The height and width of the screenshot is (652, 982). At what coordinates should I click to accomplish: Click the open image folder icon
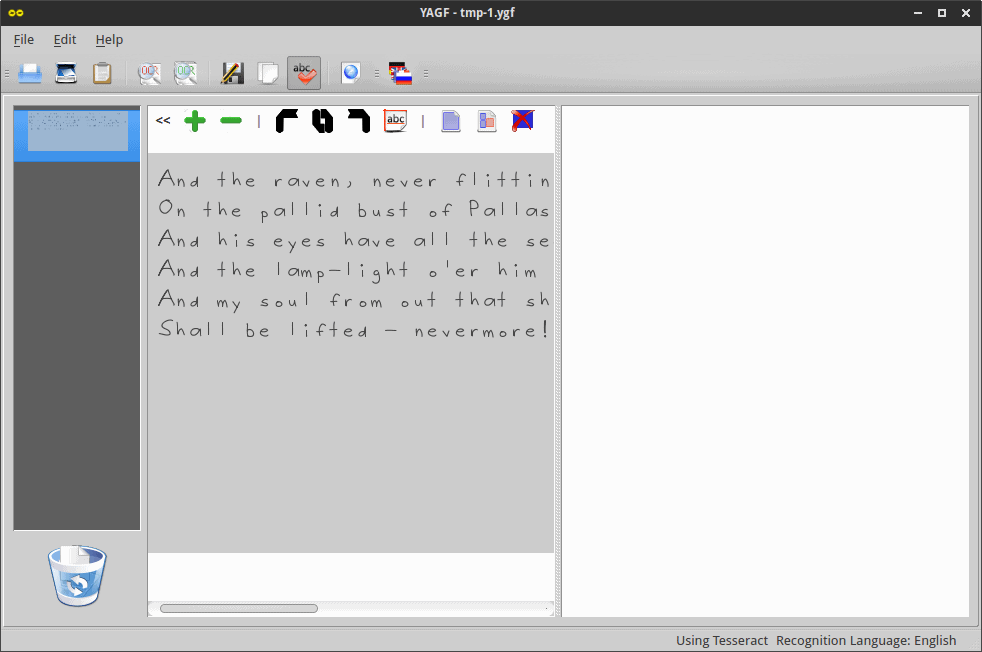29,73
